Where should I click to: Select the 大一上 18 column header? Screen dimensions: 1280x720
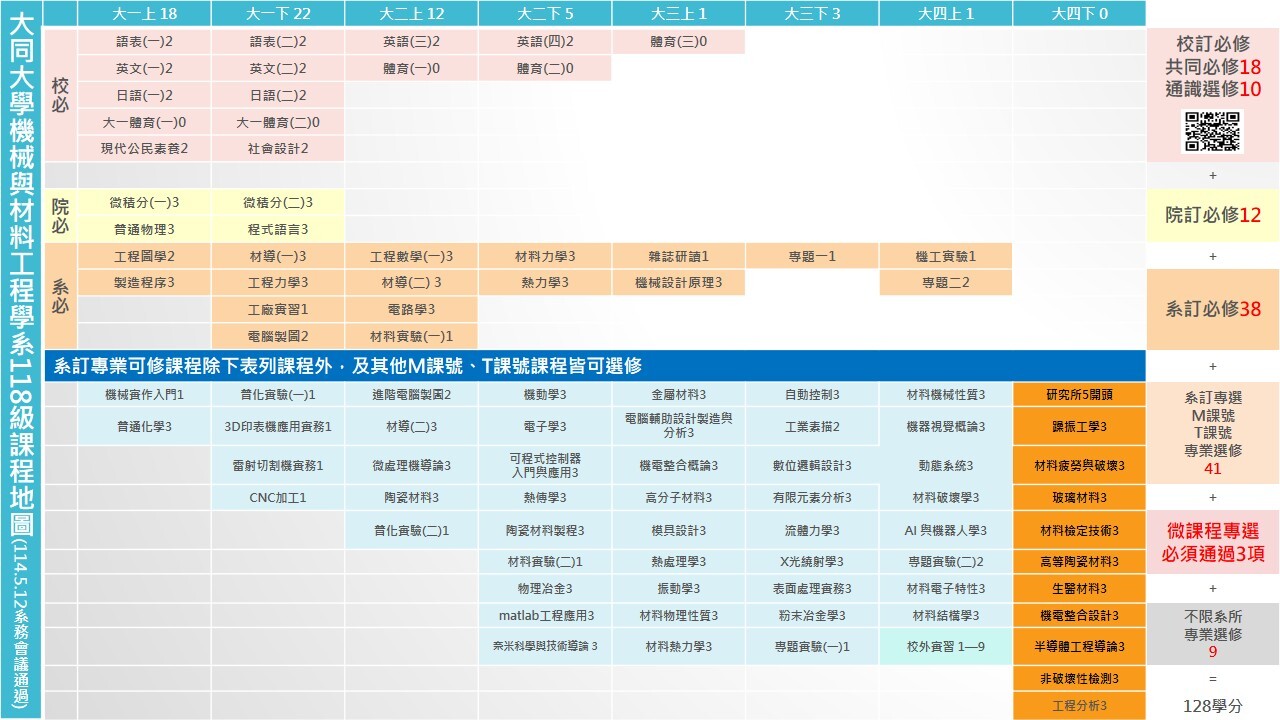pyautogui.click(x=144, y=13)
